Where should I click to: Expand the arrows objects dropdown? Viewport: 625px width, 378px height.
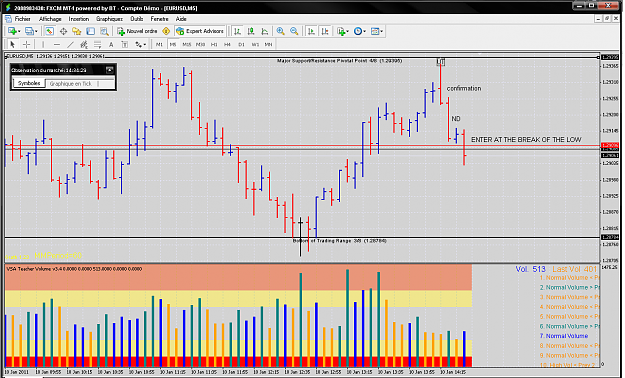[145, 45]
